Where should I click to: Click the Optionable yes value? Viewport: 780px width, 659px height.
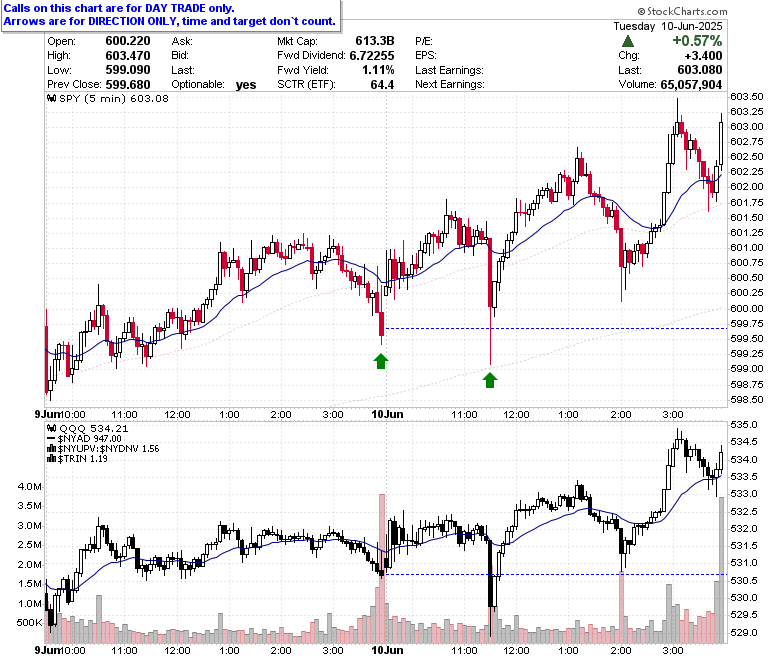point(246,85)
